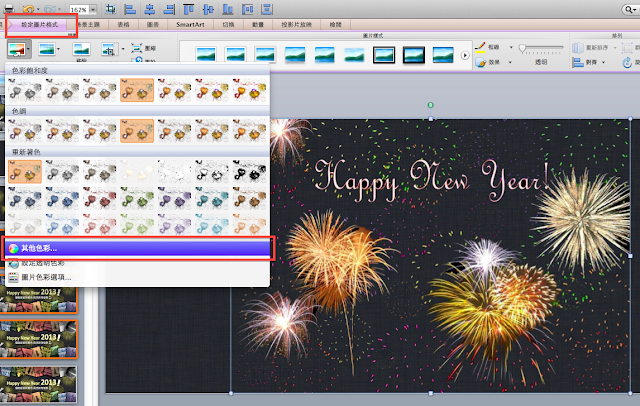
Task: Select the sepia recolor preset
Action: tap(100, 171)
